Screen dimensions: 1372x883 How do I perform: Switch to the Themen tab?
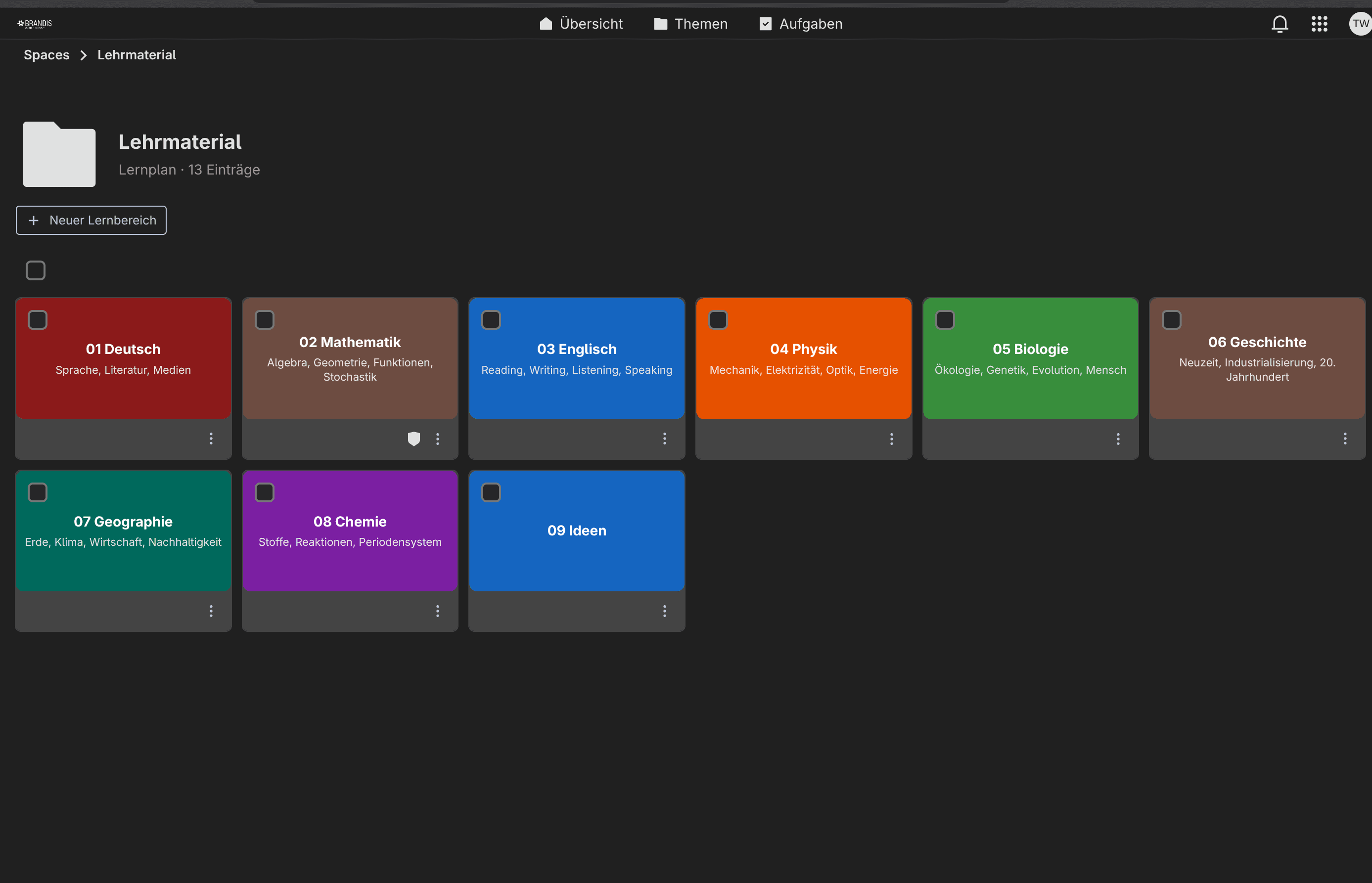(690, 24)
